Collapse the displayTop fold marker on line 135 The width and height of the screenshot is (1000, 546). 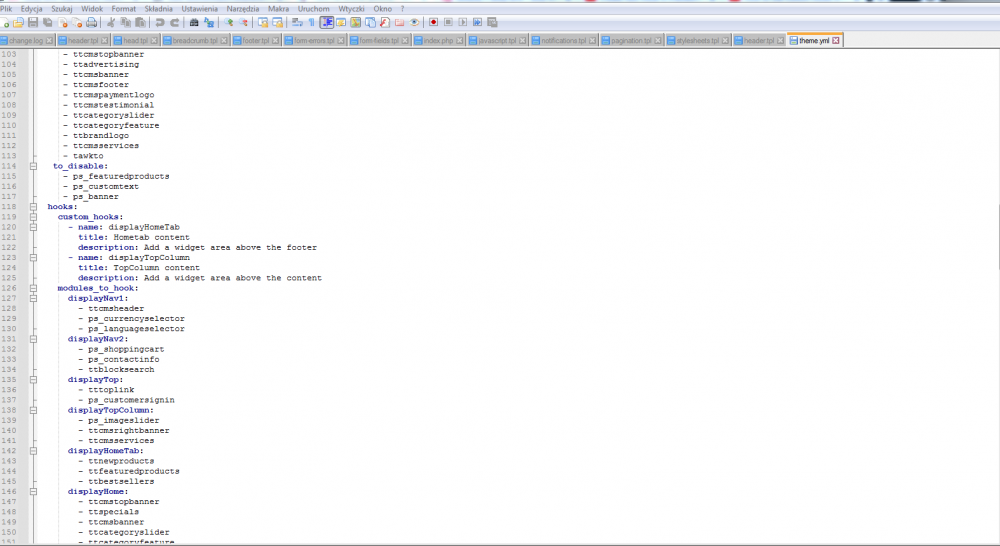tap(33, 380)
